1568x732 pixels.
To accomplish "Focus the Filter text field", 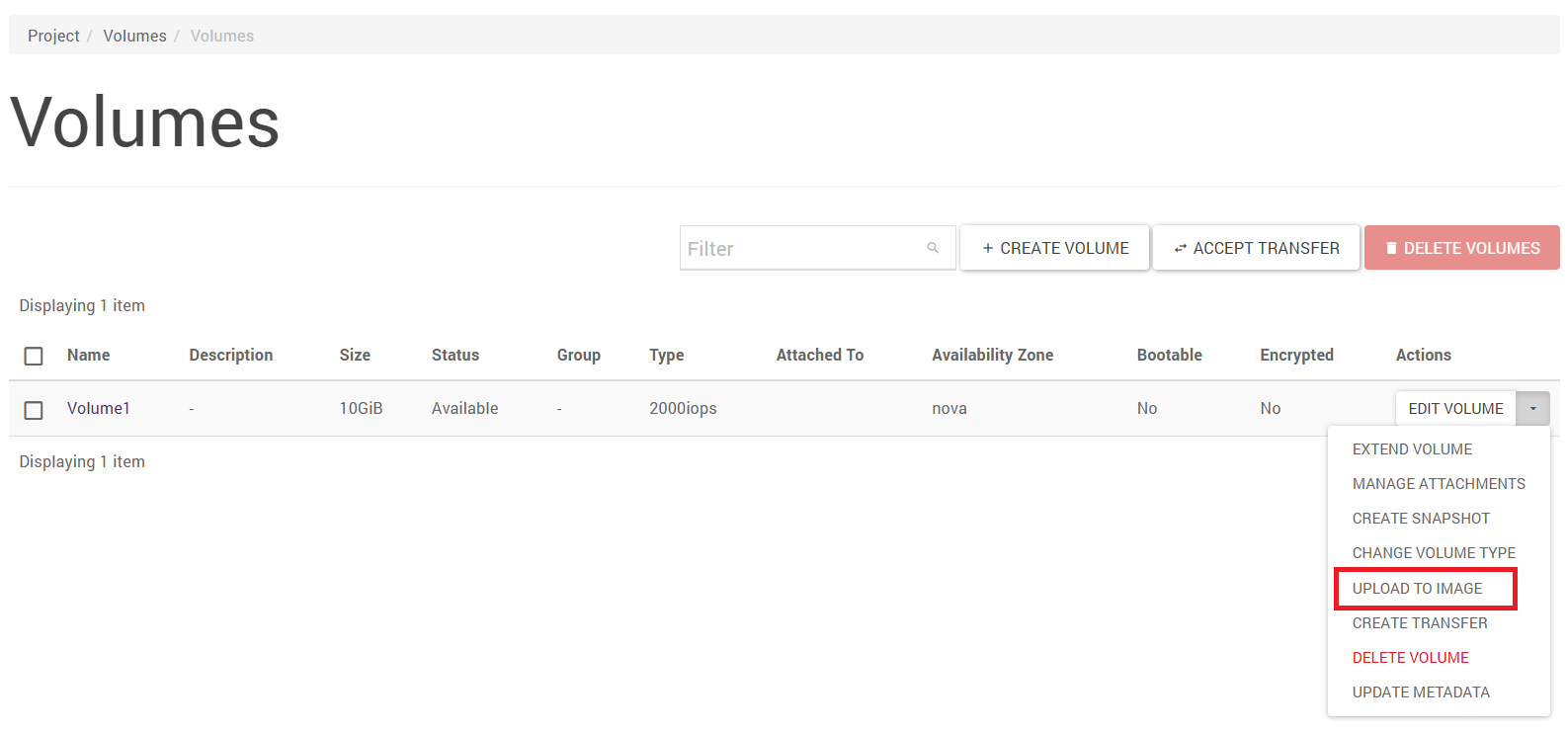I will 800,249.
